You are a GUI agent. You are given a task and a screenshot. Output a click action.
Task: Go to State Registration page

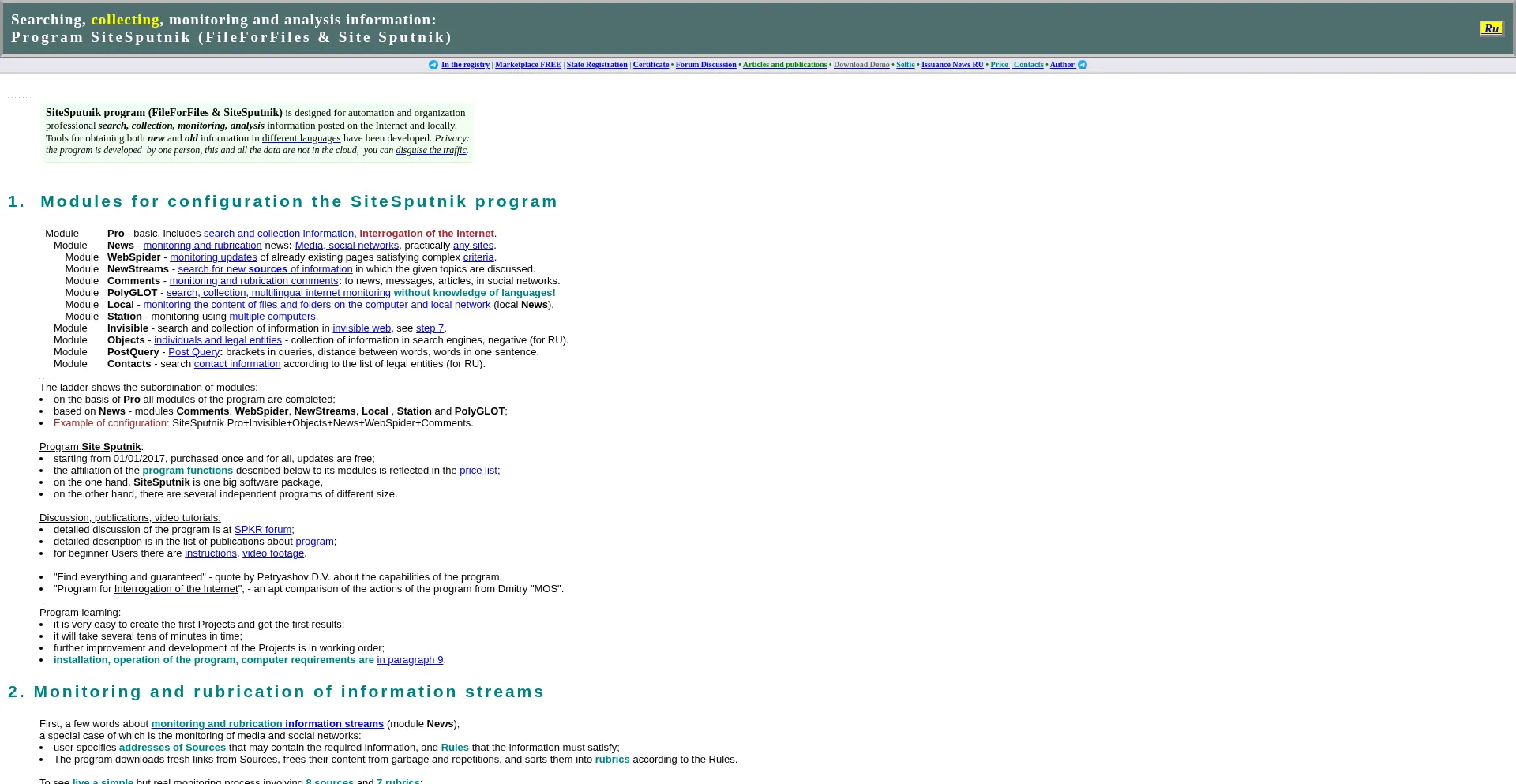pos(597,65)
